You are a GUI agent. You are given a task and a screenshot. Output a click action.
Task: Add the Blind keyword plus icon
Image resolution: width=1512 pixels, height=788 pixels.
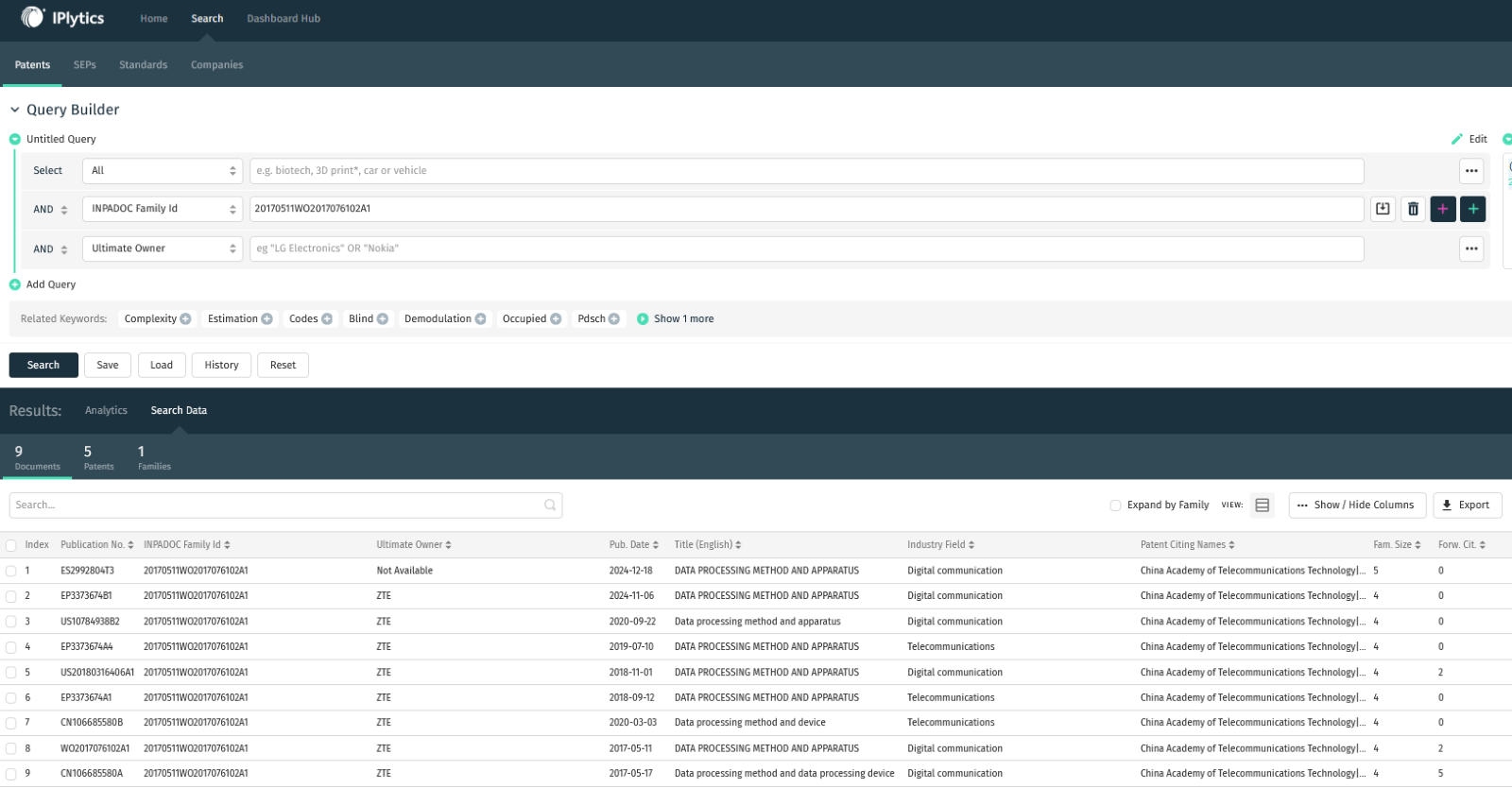pyautogui.click(x=383, y=319)
